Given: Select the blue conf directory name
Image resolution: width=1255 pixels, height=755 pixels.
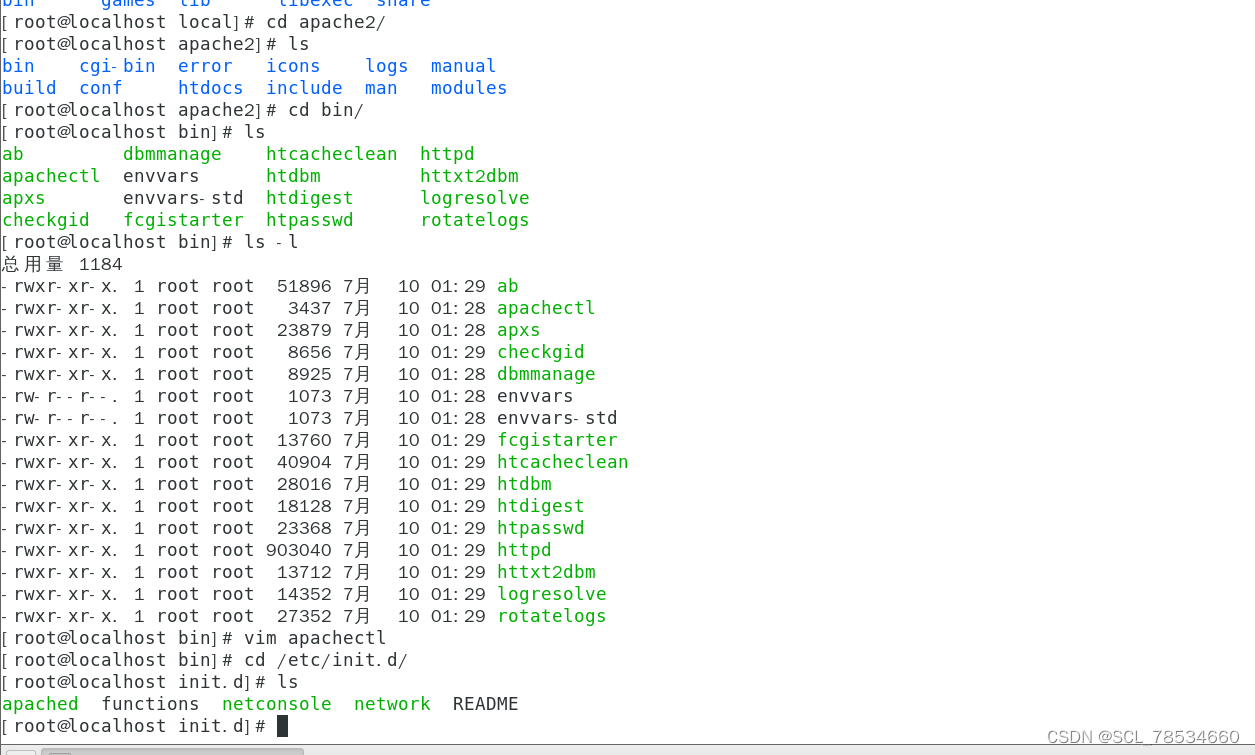Looking at the screenshot, I should [x=100, y=87].
